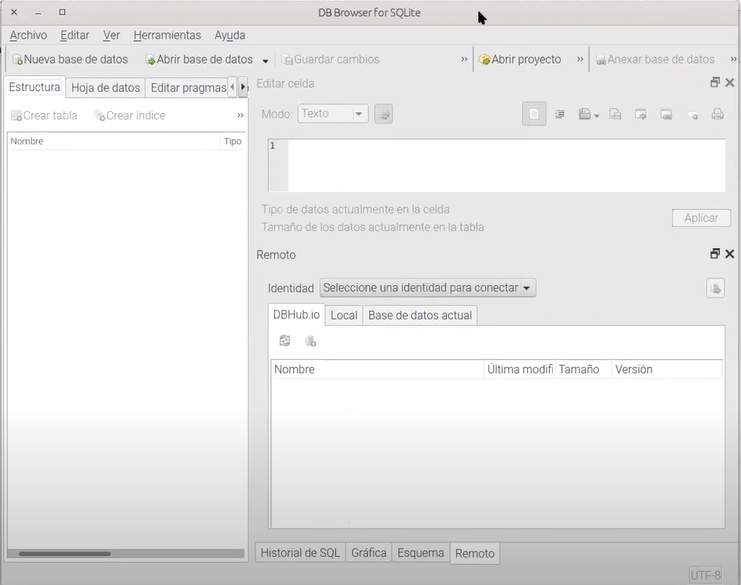
Task: Click the Nueva base de datos icon
Action: tap(18, 60)
